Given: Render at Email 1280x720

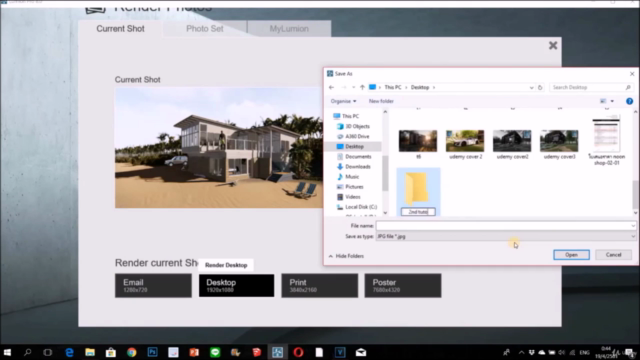Looking at the screenshot, I should [x=153, y=285].
